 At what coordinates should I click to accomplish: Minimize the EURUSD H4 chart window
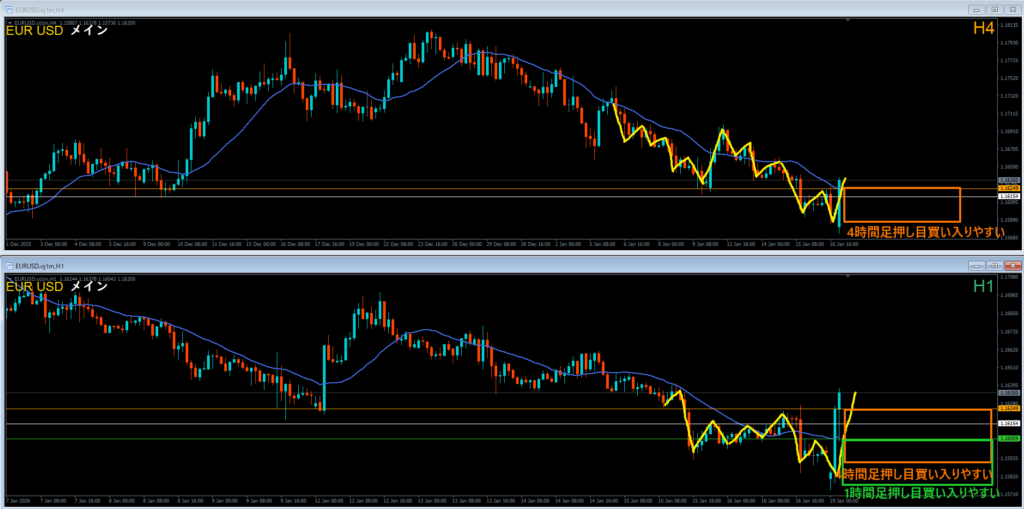[x=974, y=9]
